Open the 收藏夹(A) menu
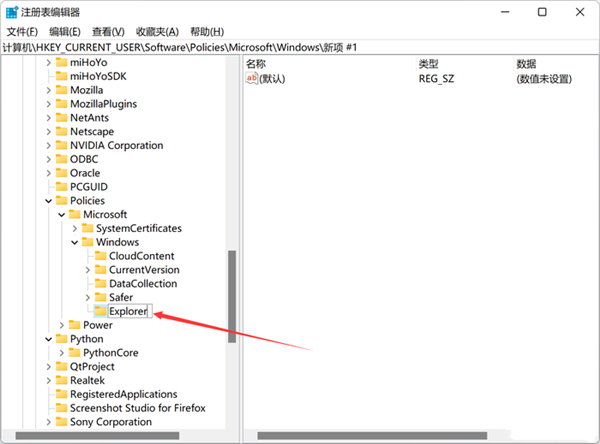 tap(157, 32)
